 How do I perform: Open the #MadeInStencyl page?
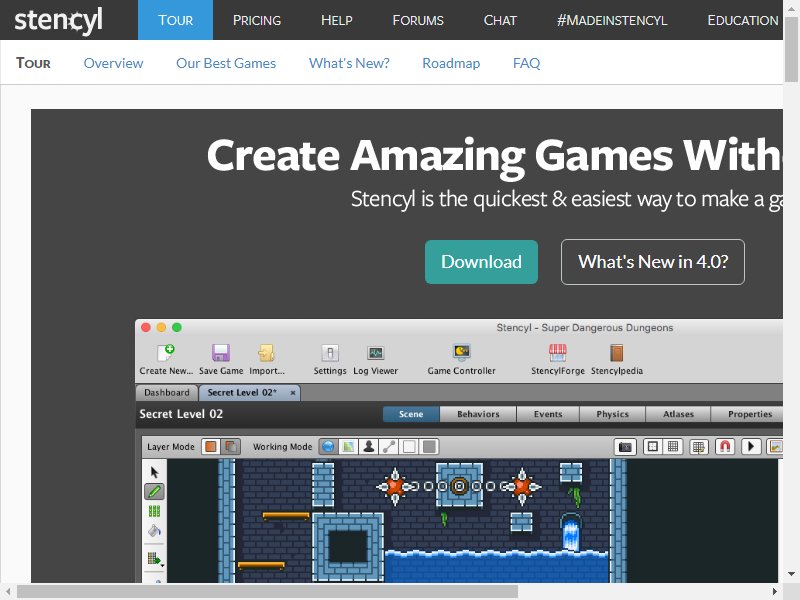(612, 20)
